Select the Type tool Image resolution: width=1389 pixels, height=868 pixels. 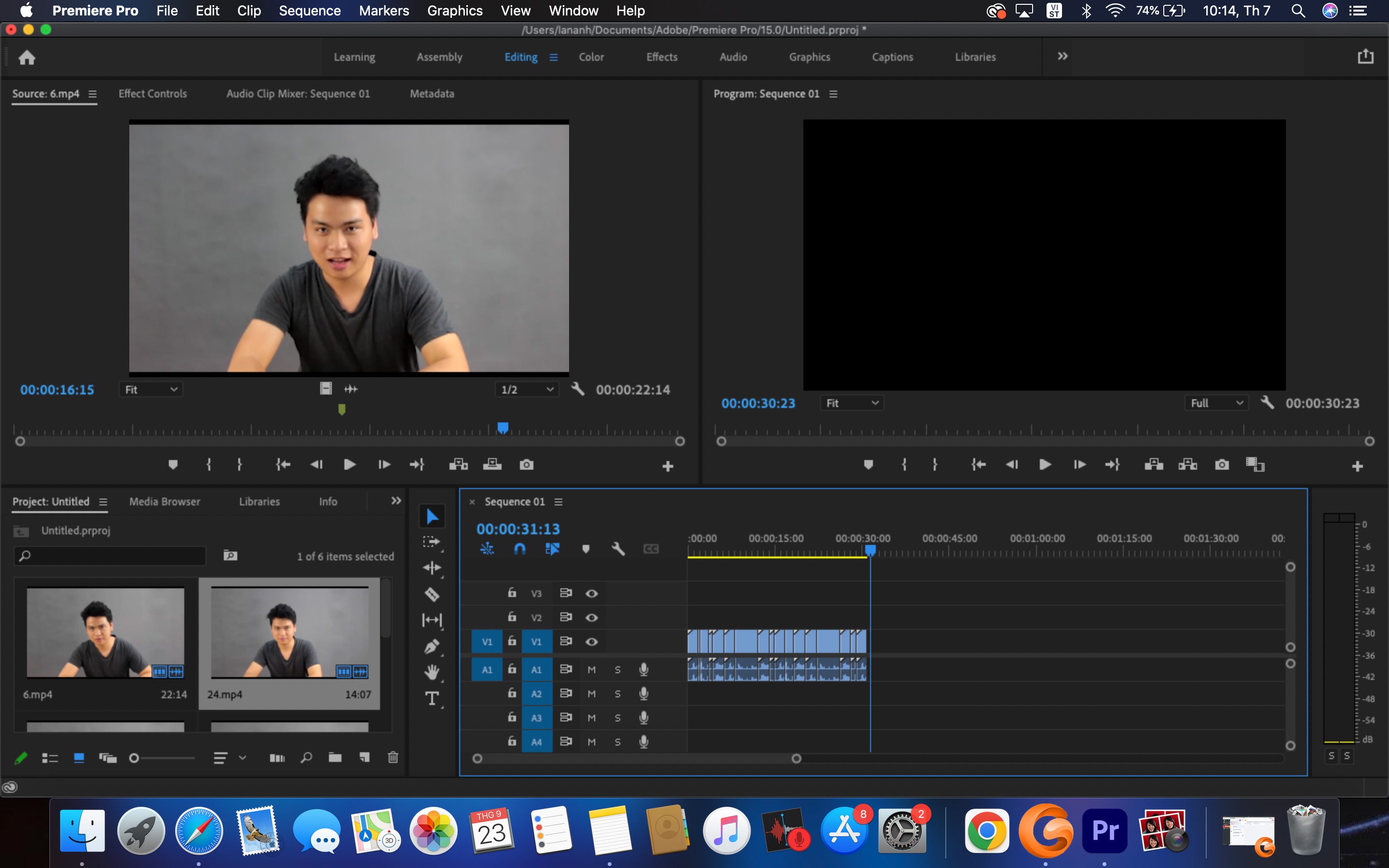click(x=432, y=699)
